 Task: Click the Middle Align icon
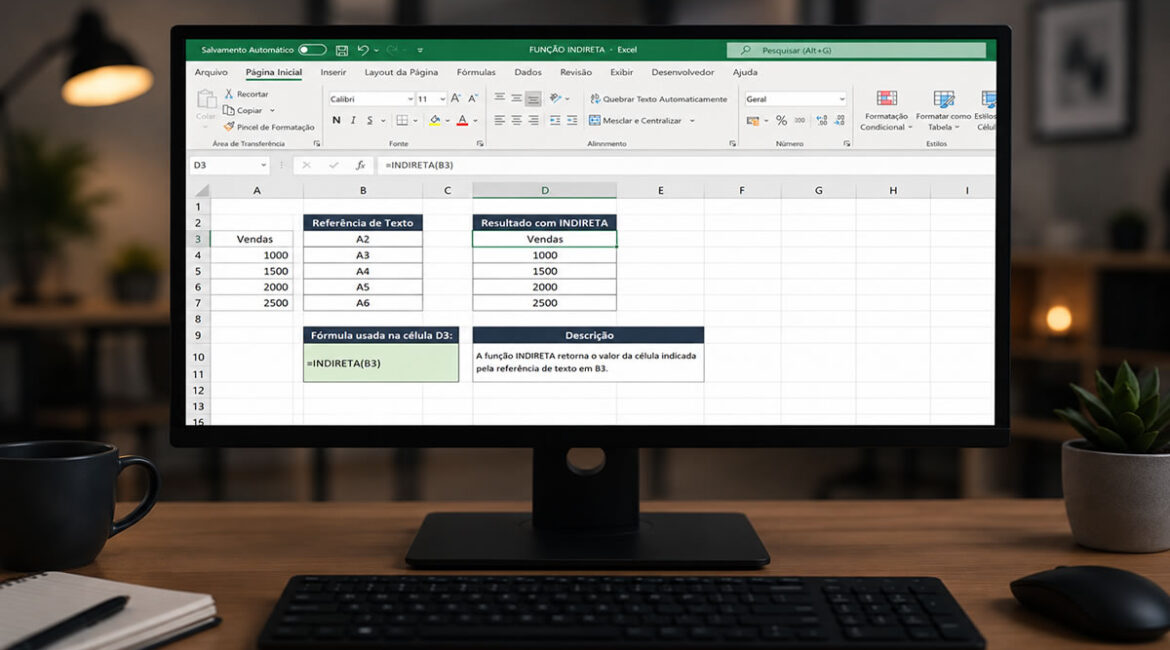click(x=516, y=98)
